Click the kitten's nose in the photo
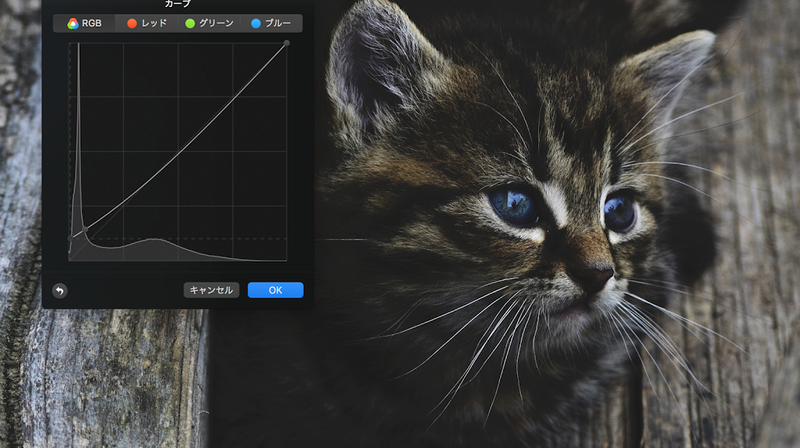This screenshot has height=448, width=800. (595, 275)
